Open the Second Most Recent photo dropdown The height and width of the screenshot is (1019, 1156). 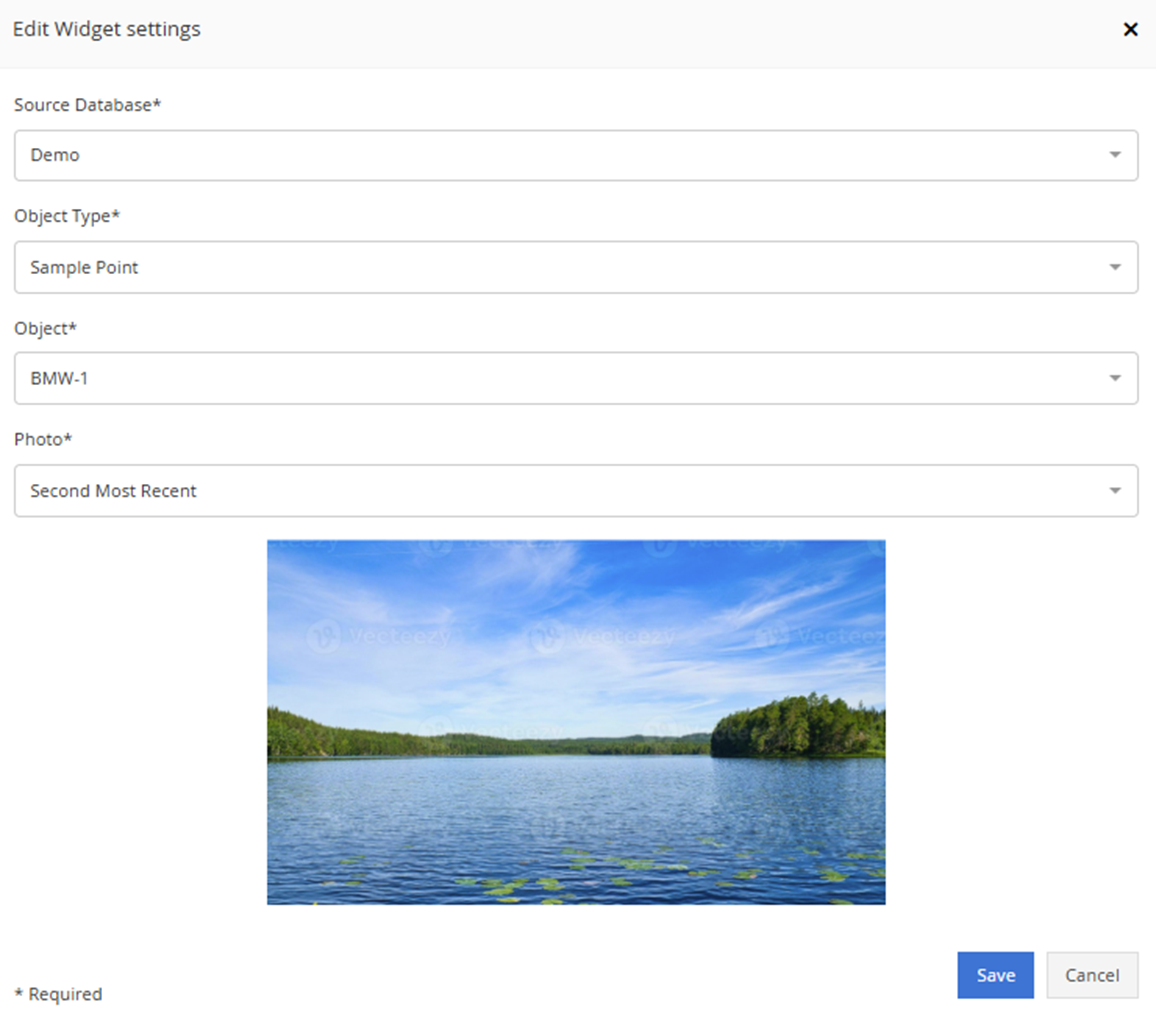(560, 491)
